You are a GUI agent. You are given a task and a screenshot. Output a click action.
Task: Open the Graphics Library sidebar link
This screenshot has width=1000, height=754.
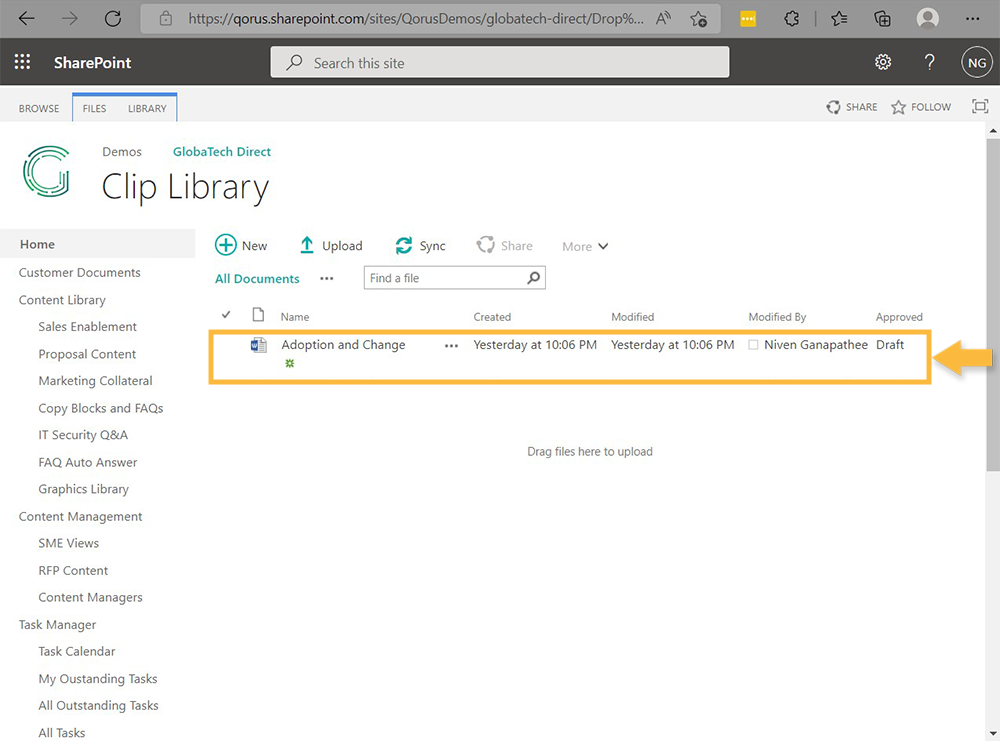click(x=83, y=489)
